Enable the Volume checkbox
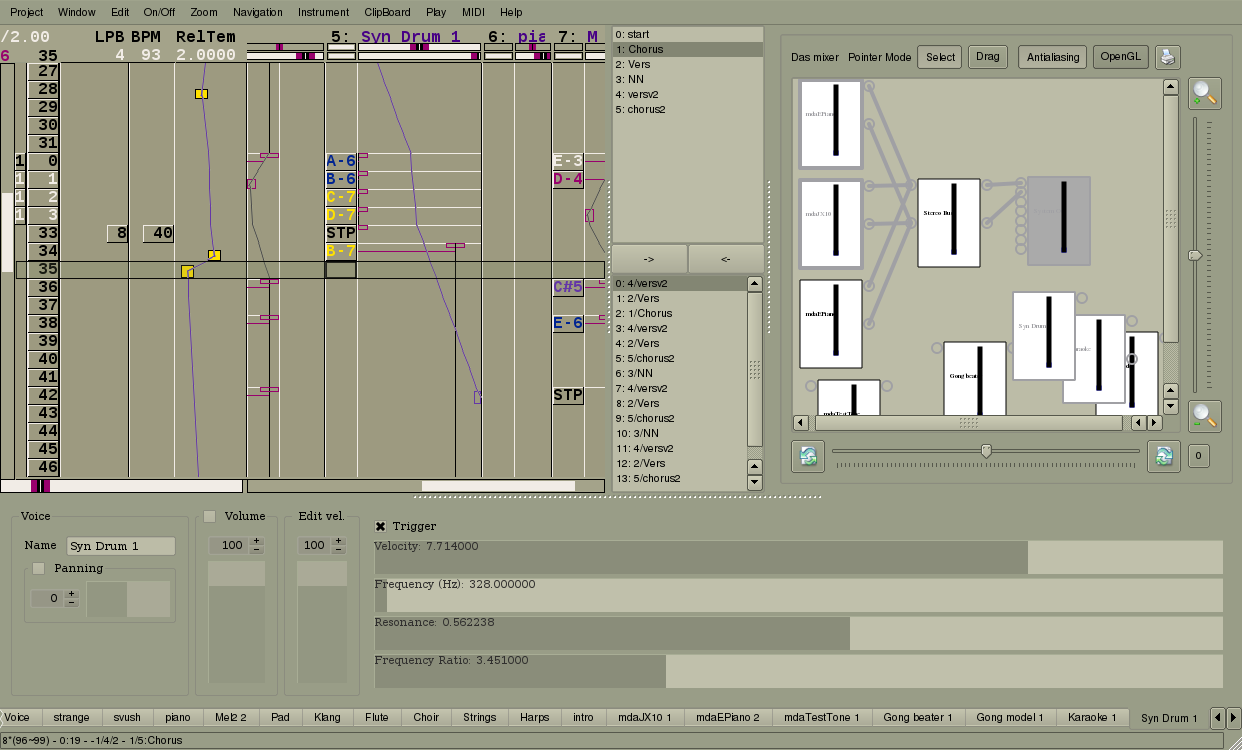The image size is (1242, 750). 209,516
